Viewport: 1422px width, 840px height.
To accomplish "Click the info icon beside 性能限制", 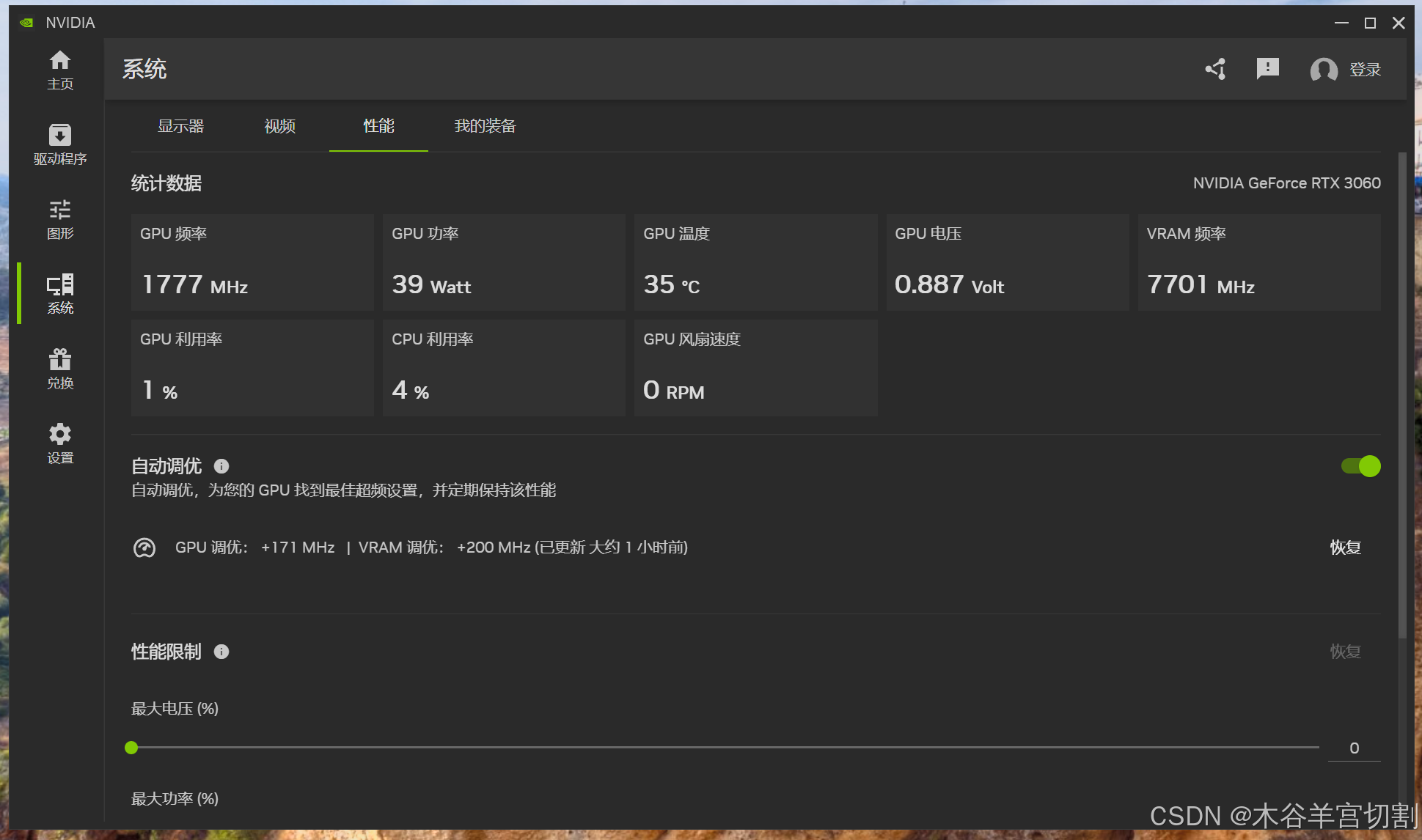I will coord(221,652).
